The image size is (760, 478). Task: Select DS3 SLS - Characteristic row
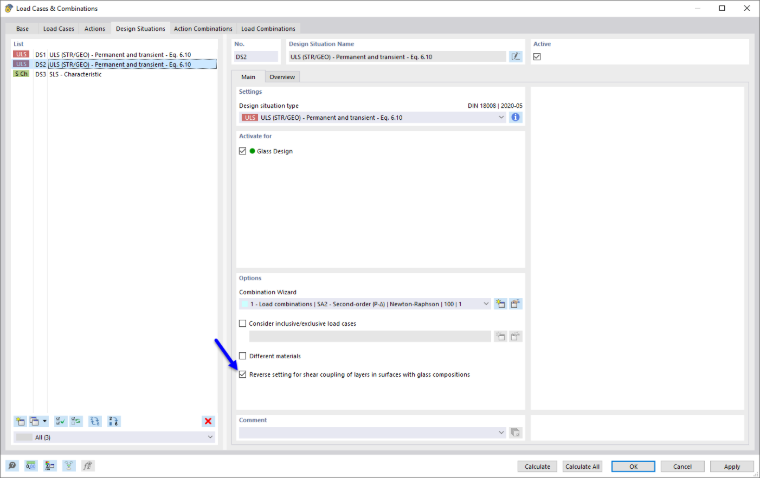(x=114, y=74)
